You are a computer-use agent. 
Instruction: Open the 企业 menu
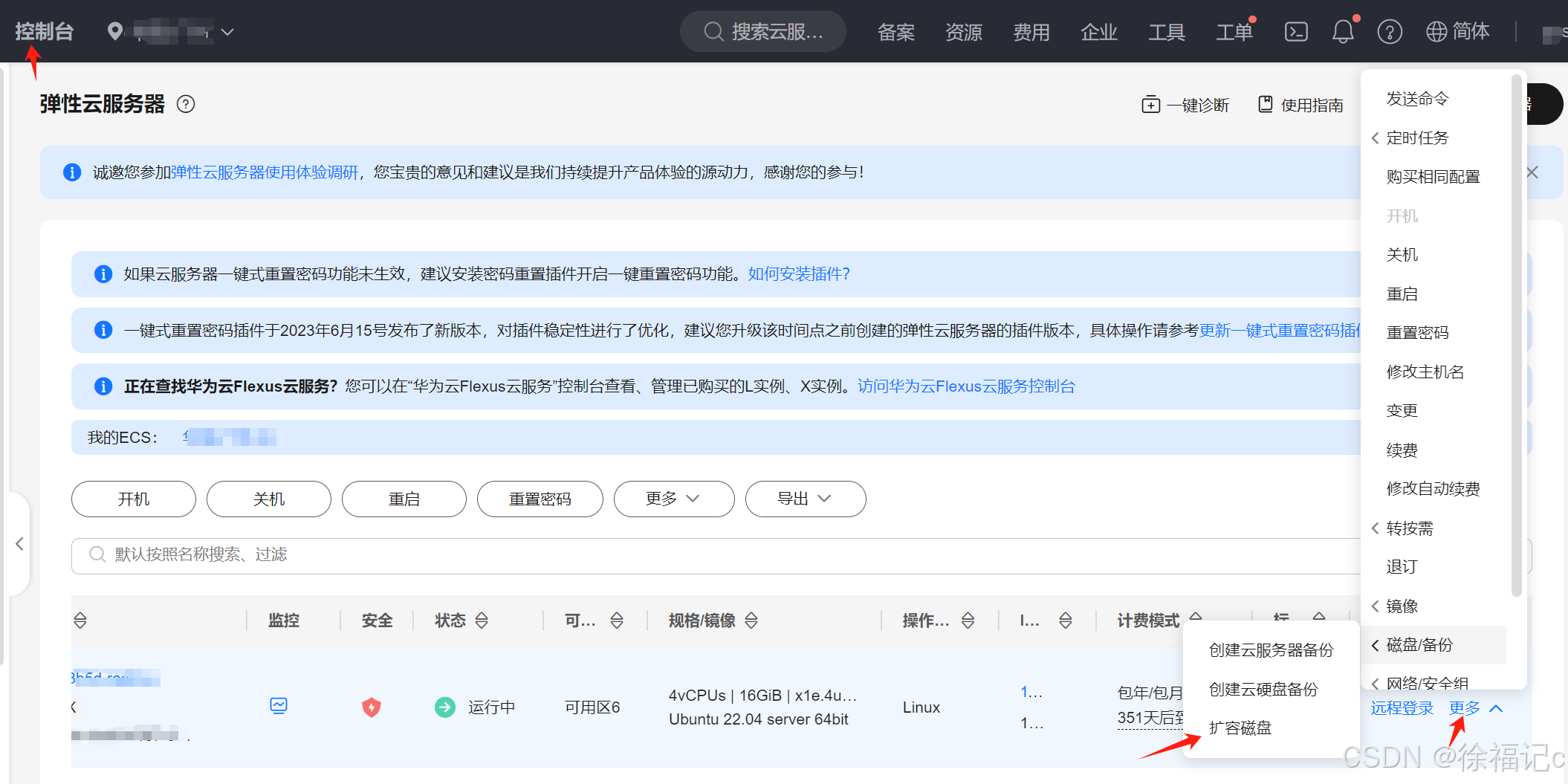point(1098,32)
